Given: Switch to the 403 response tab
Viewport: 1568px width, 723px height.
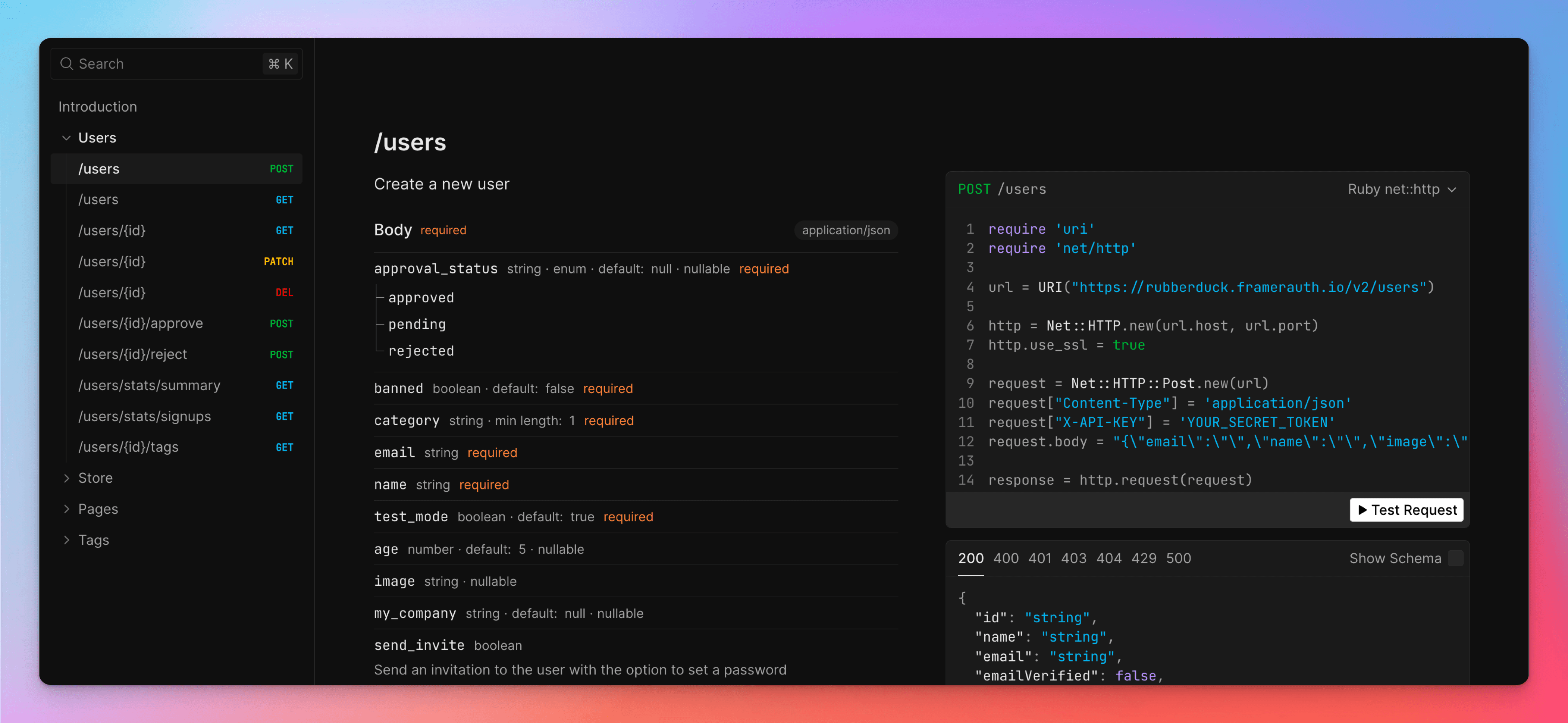Looking at the screenshot, I should [1074, 559].
